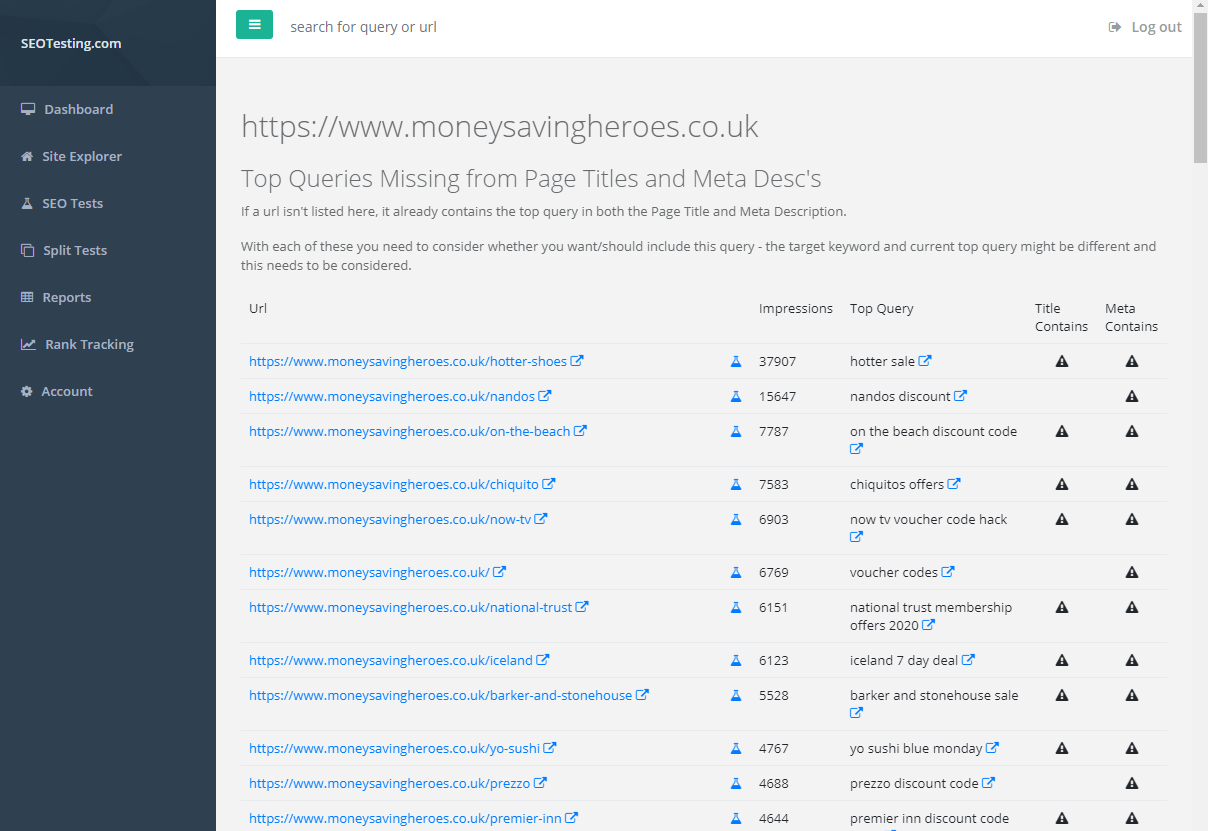Screen dimensions: 1208x831
Task: Click the moneysavingheroes.co.uk page heading
Action: click(500, 127)
